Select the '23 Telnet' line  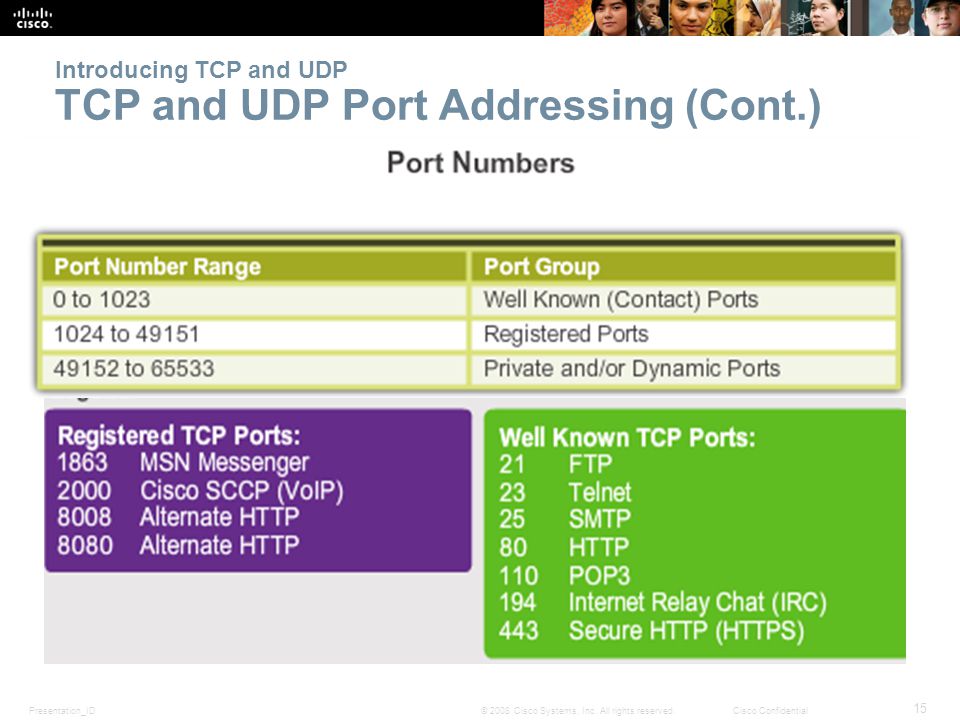[565, 492]
